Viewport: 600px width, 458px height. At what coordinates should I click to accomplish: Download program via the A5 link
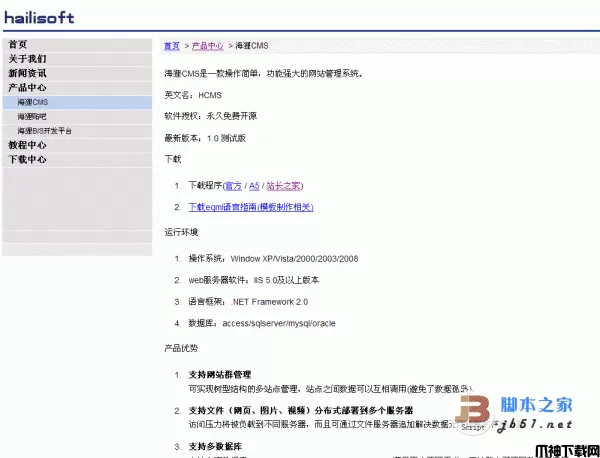click(254, 186)
